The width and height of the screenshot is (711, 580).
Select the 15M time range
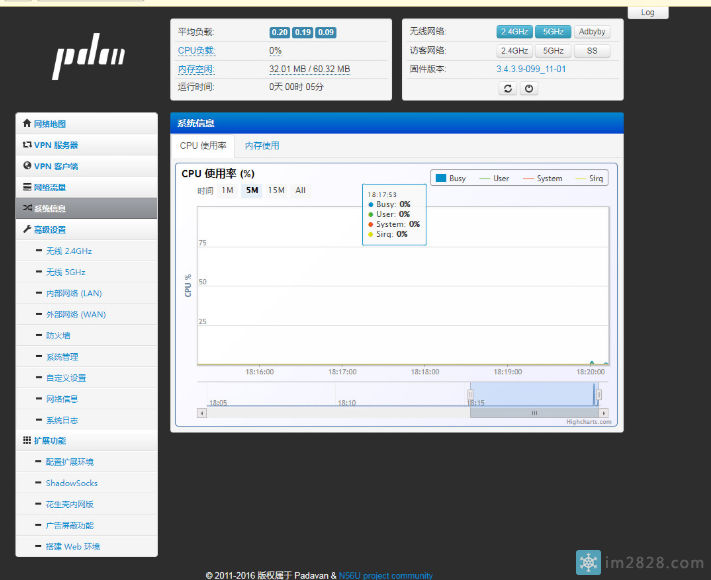[x=276, y=190]
